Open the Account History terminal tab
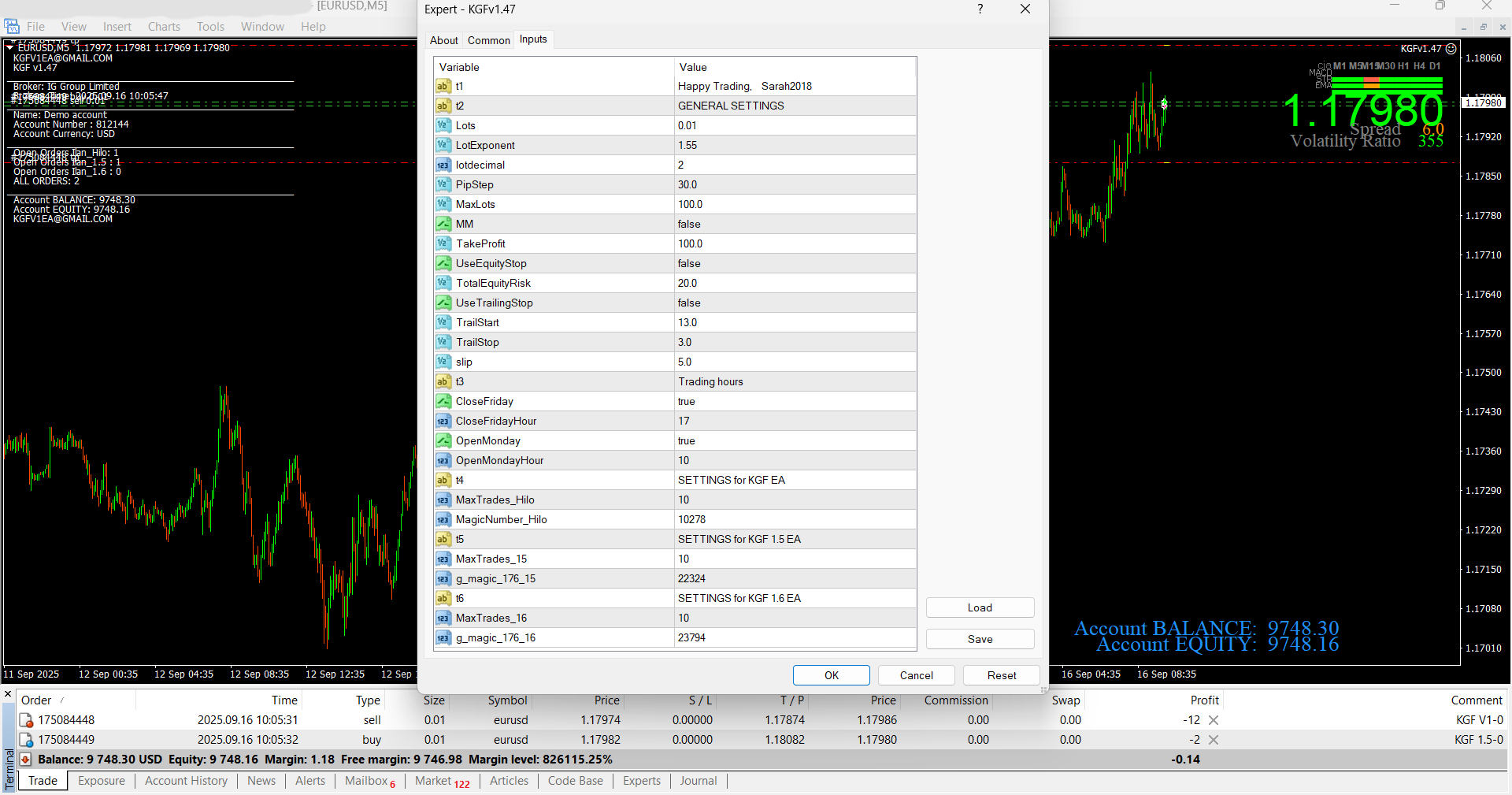The height and width of the screenshot is (795, 1512). tap(186, 781)
